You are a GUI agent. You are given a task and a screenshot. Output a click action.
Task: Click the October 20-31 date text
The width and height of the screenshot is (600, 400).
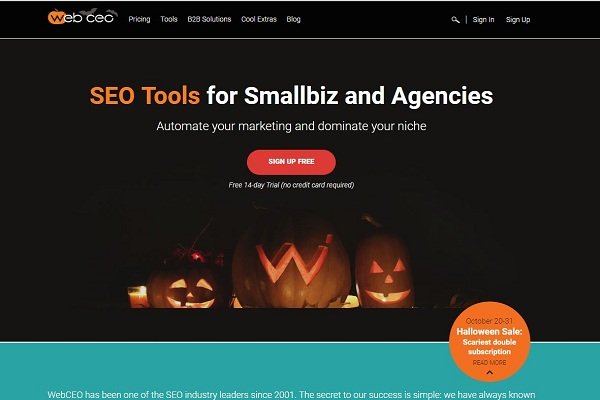(489, 321)
